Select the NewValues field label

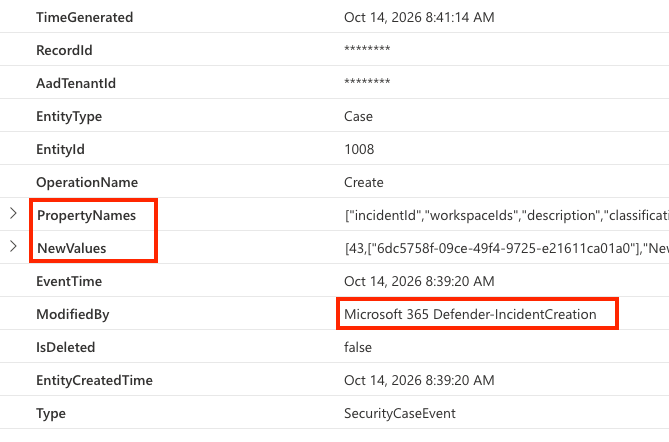coord(72,248)
